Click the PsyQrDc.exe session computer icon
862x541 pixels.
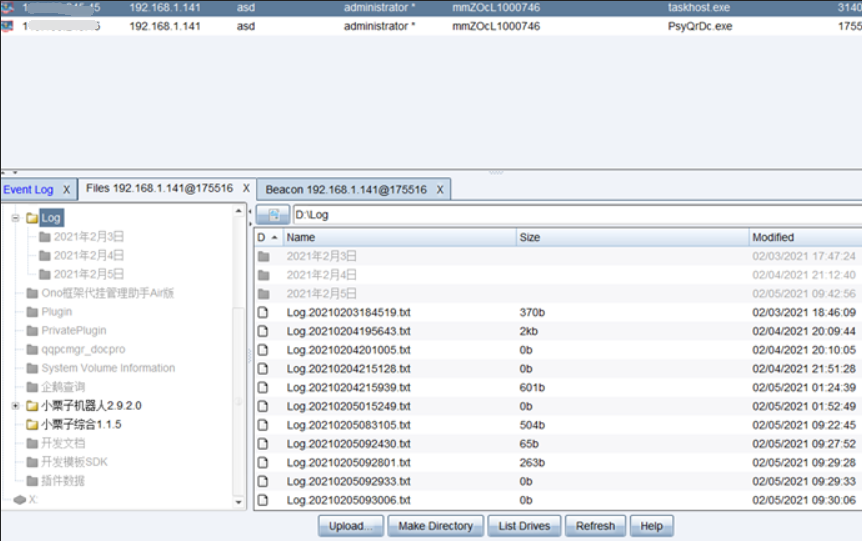[x=8, y=26]
